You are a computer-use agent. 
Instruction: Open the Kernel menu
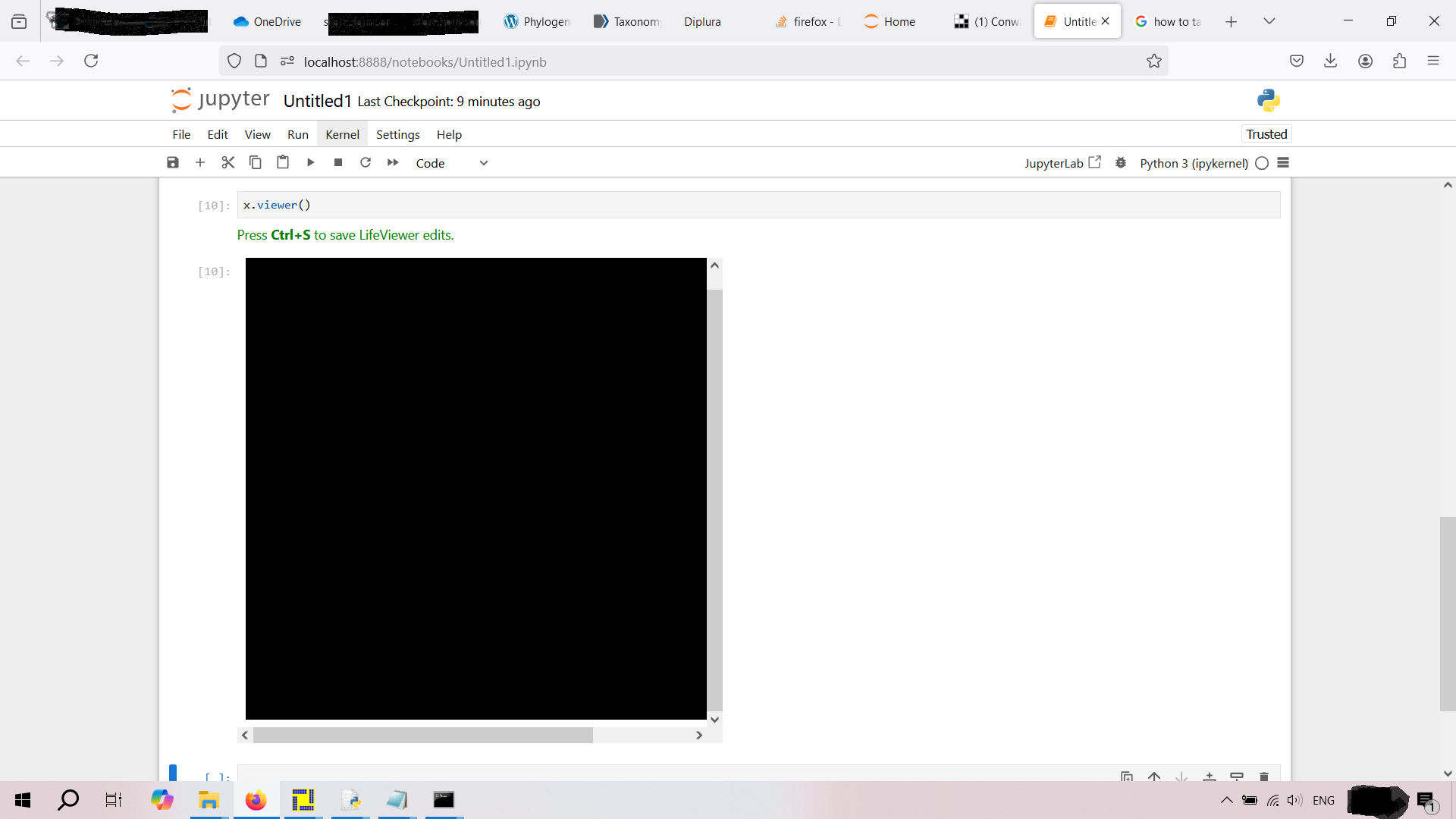342,134
